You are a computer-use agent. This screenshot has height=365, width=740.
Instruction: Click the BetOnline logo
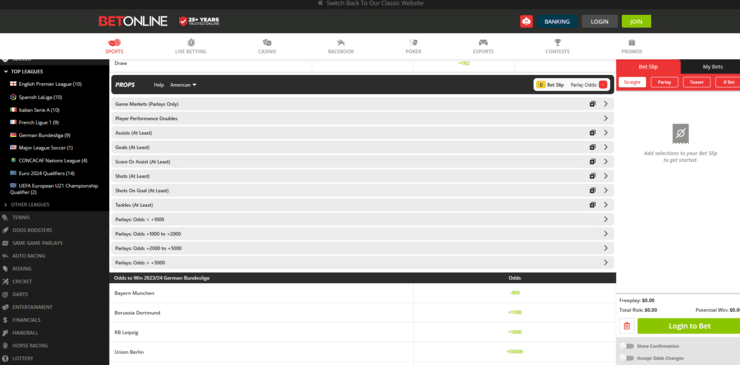tap(133, 21)
